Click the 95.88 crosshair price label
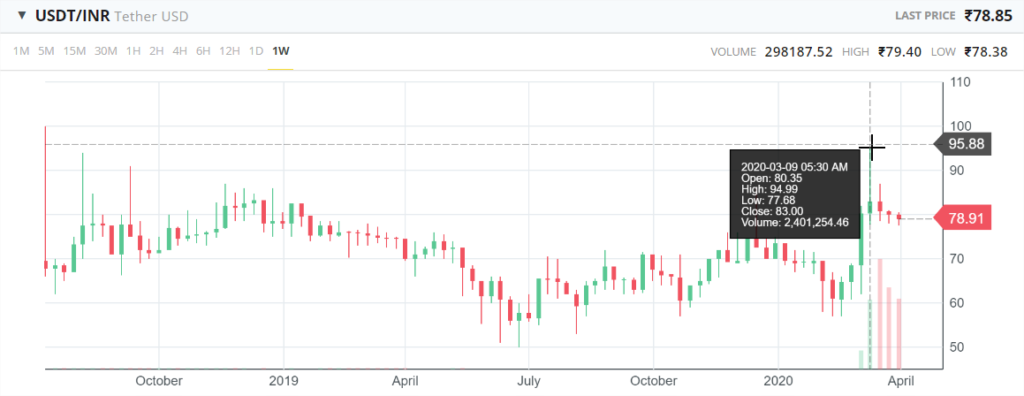1024x396 pixels. pyautogui.click(x=964, y=144)
